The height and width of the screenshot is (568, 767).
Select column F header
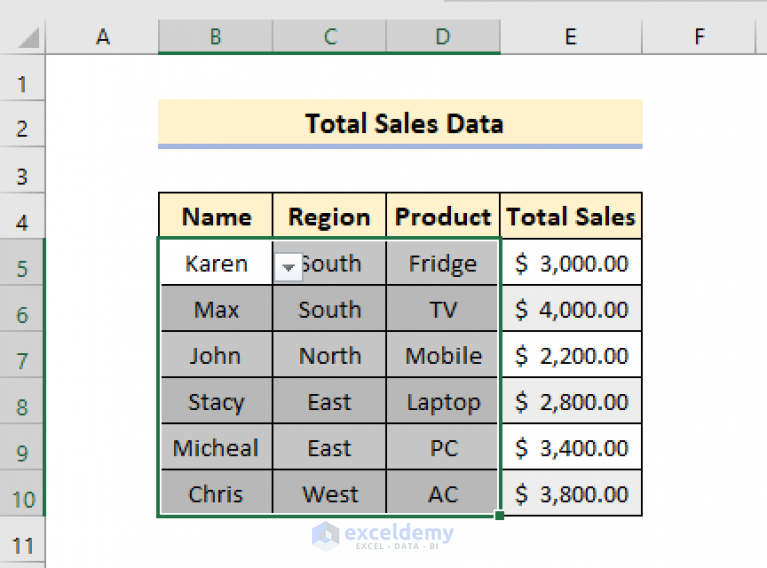[x=699, y=37]
